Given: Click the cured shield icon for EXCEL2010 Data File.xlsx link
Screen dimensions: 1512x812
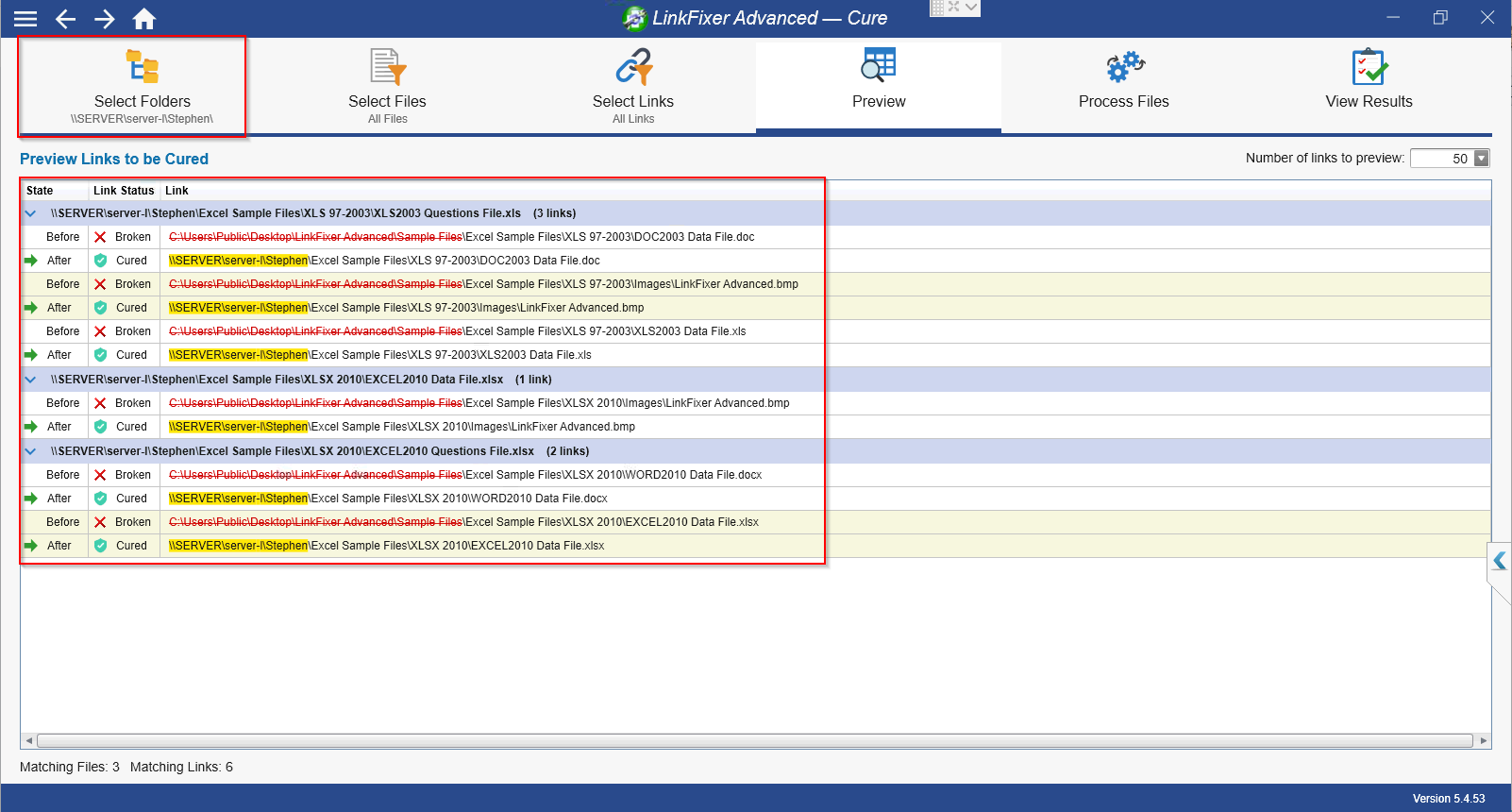Looking at the screenshot, I should (x=100, y=546).
